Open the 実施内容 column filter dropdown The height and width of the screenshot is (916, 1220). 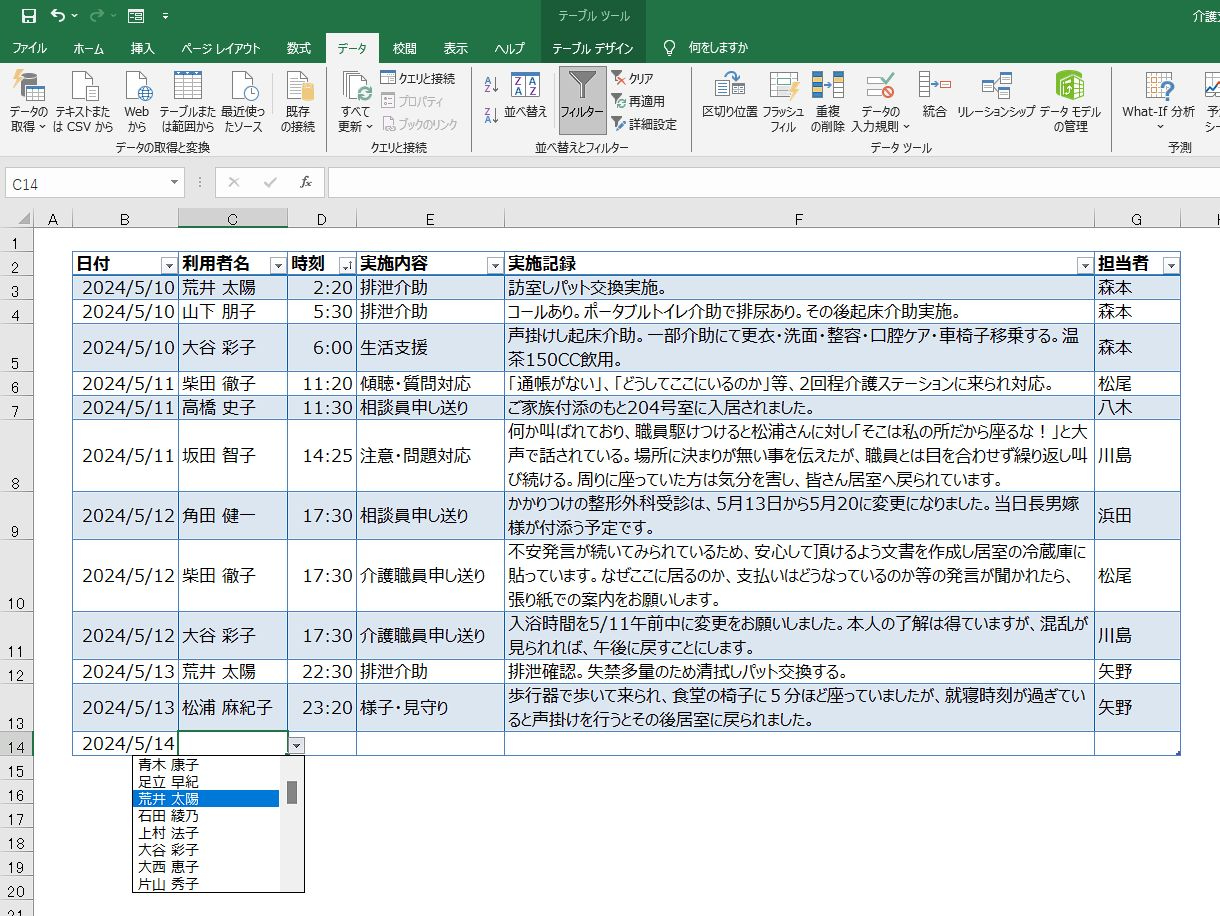point(494,265)
